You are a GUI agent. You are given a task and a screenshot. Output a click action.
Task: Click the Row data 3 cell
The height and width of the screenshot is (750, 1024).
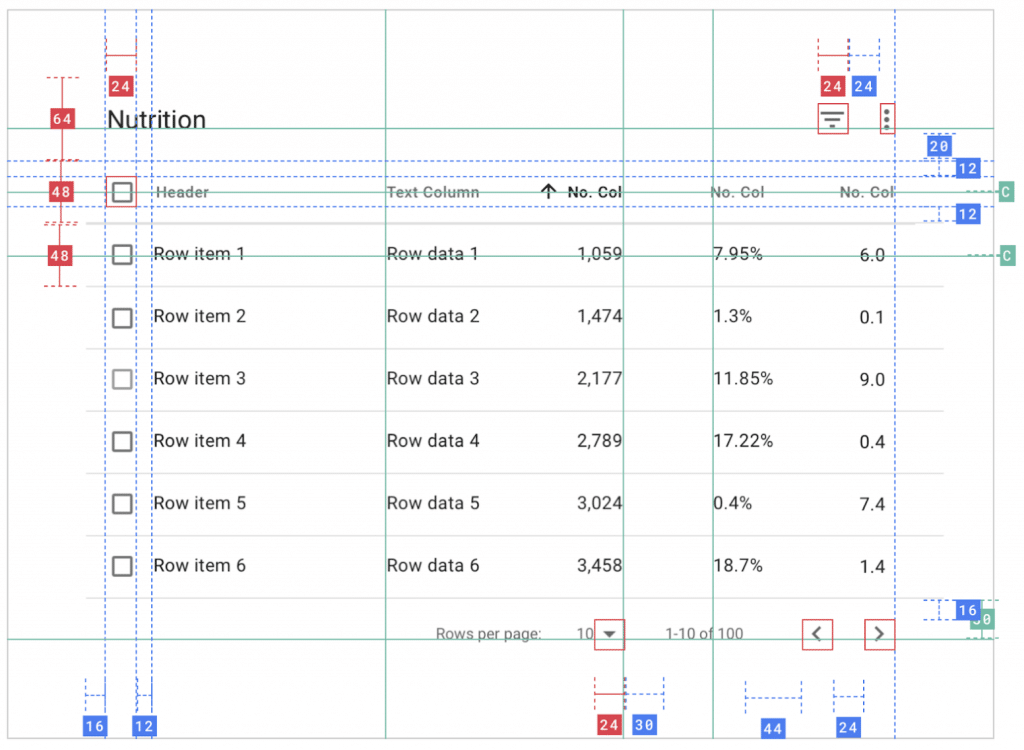click(x=433, y=378)
